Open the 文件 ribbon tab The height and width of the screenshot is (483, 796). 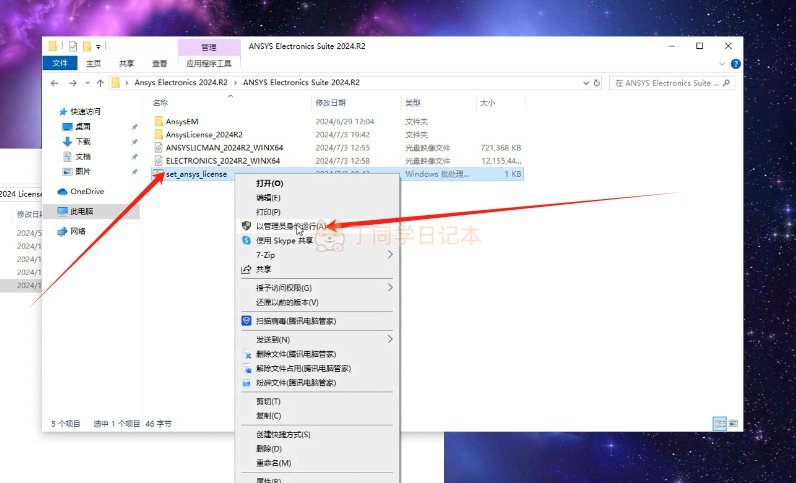point(61,63)
